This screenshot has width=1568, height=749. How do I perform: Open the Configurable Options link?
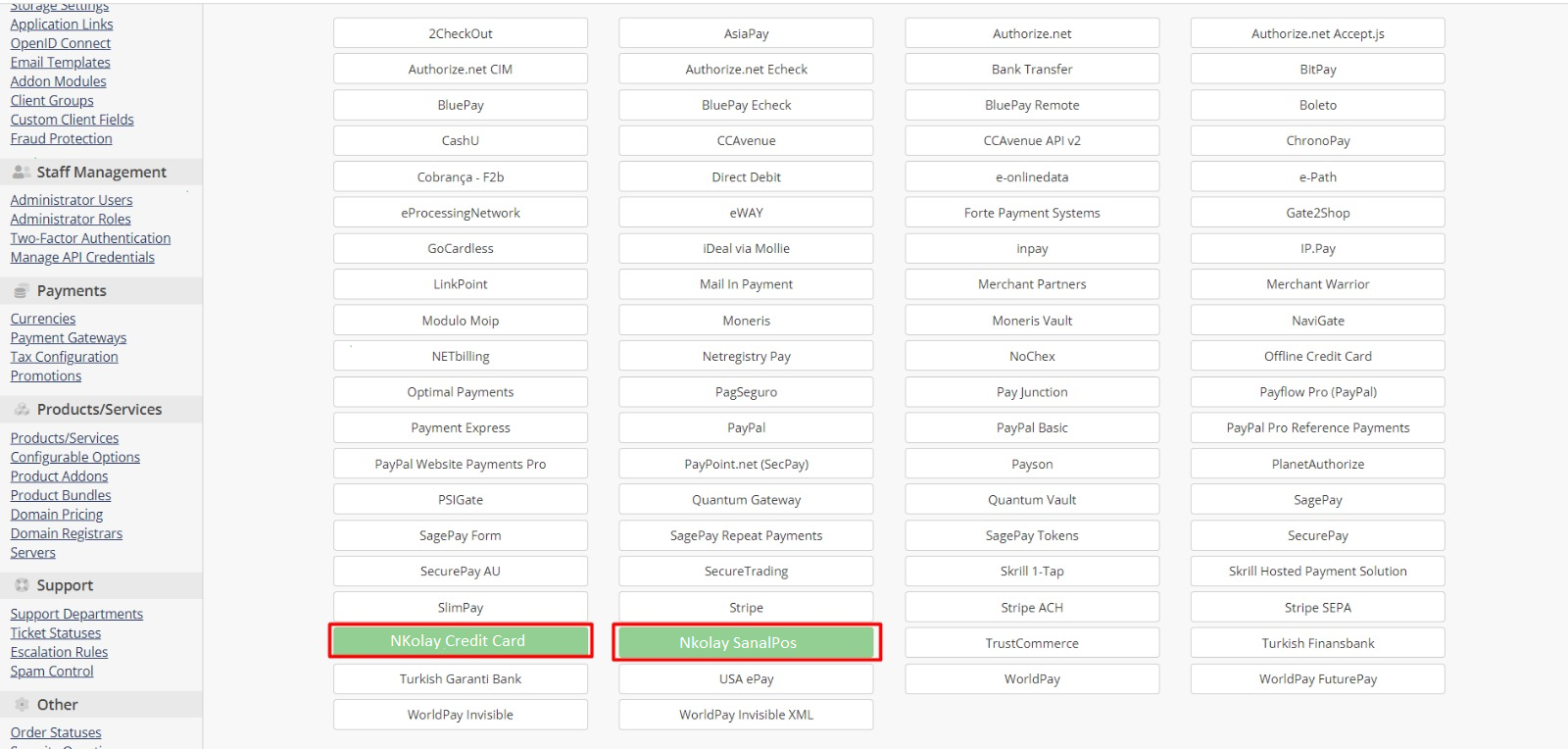pyautogui.click(x=74, y=458)
